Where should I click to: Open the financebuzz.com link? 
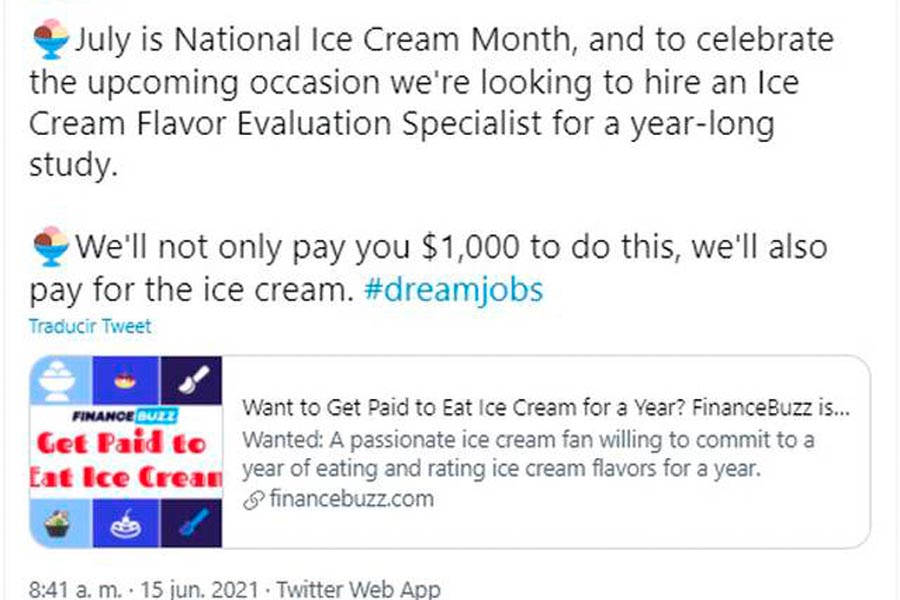click(351, 498)
